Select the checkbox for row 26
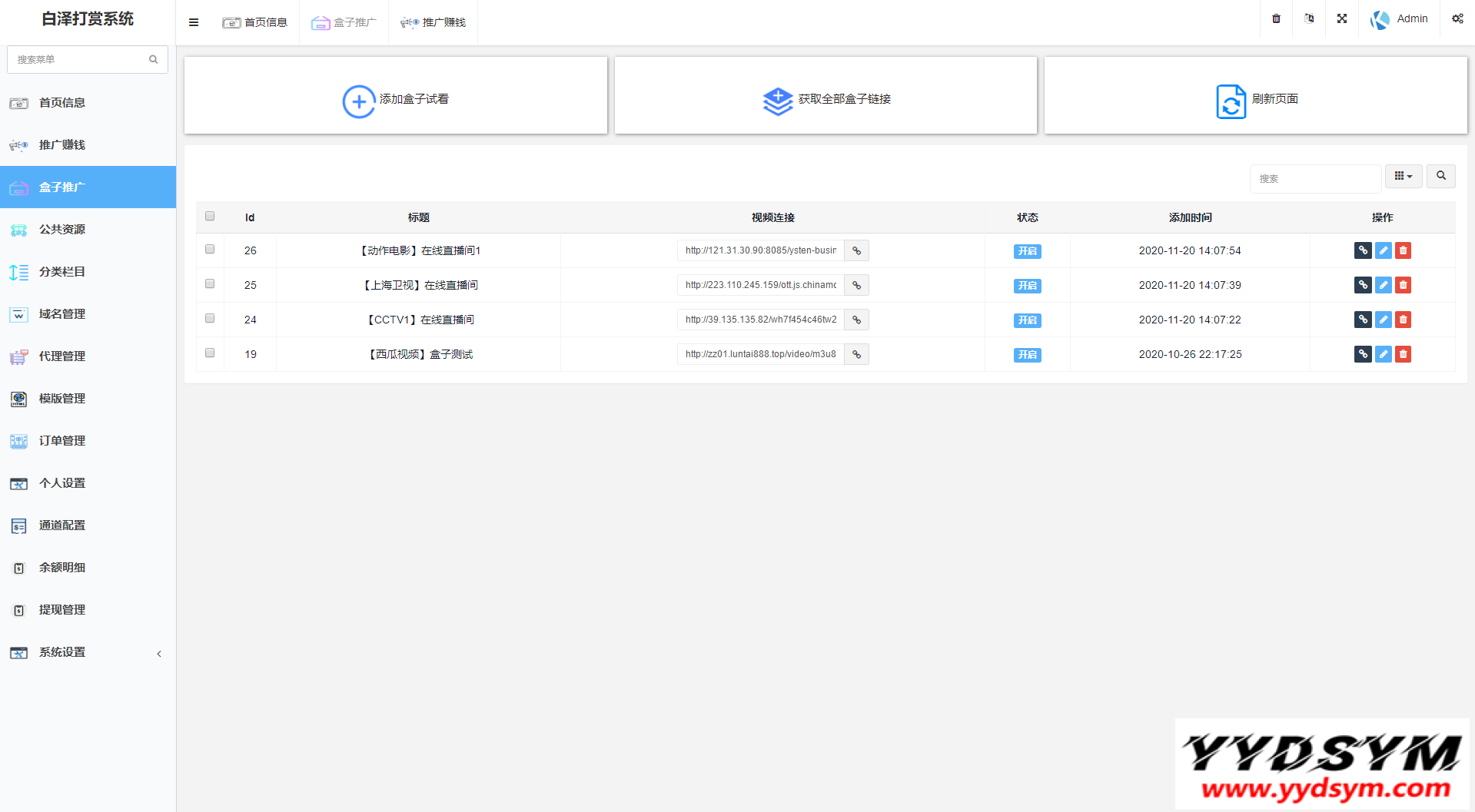1475x812 pixels. click(x=210, y=250)
